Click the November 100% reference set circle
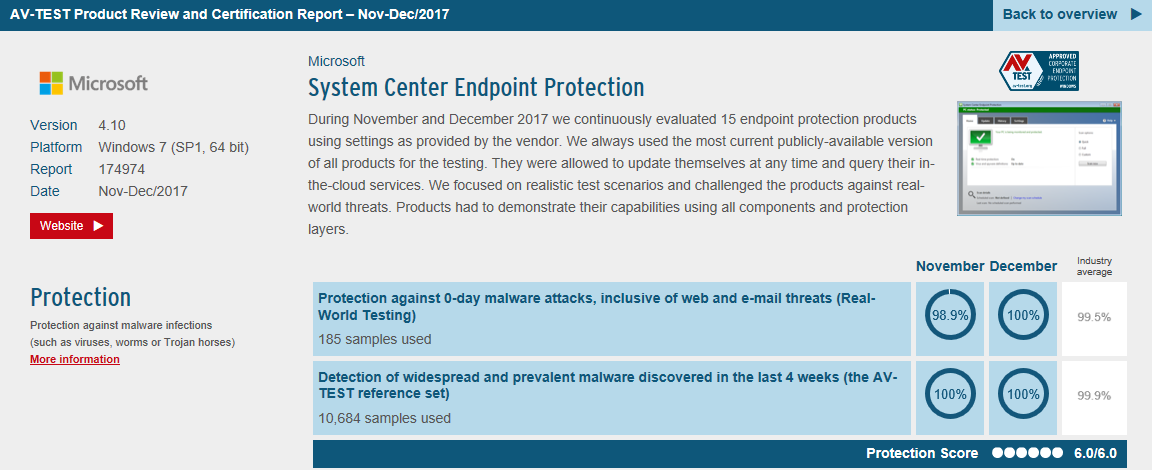 pyautogui.click(x=946, y=394)
